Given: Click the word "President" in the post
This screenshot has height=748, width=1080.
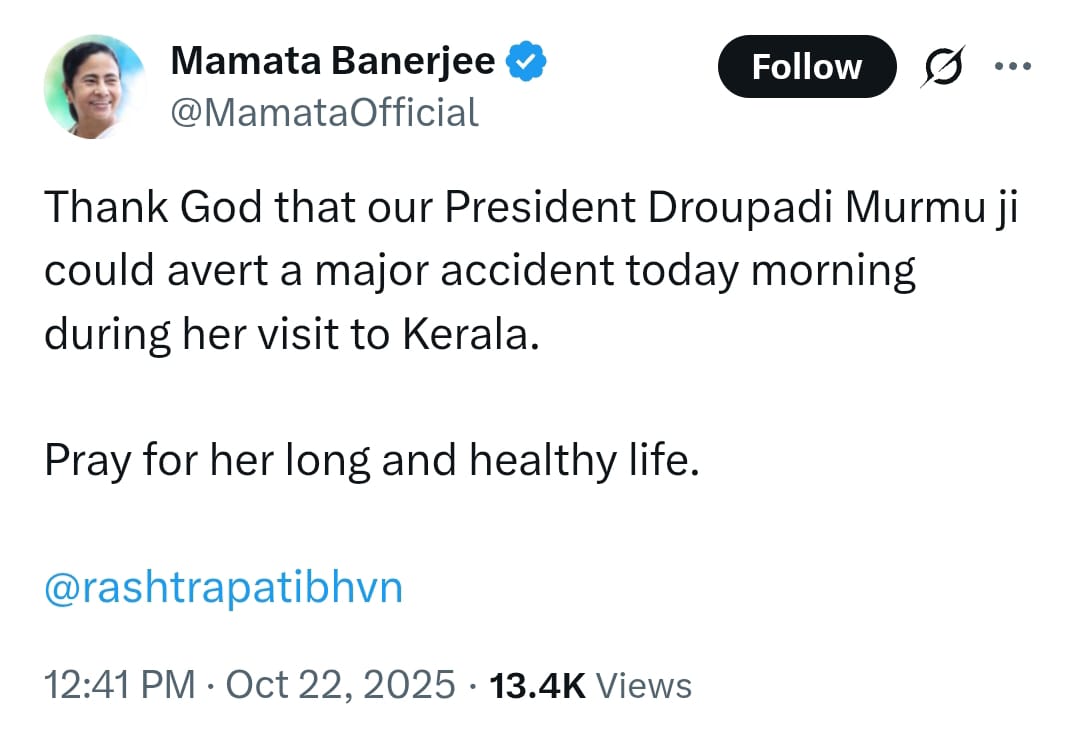Looking at the screenshot, I should click(x=540, y=208).
